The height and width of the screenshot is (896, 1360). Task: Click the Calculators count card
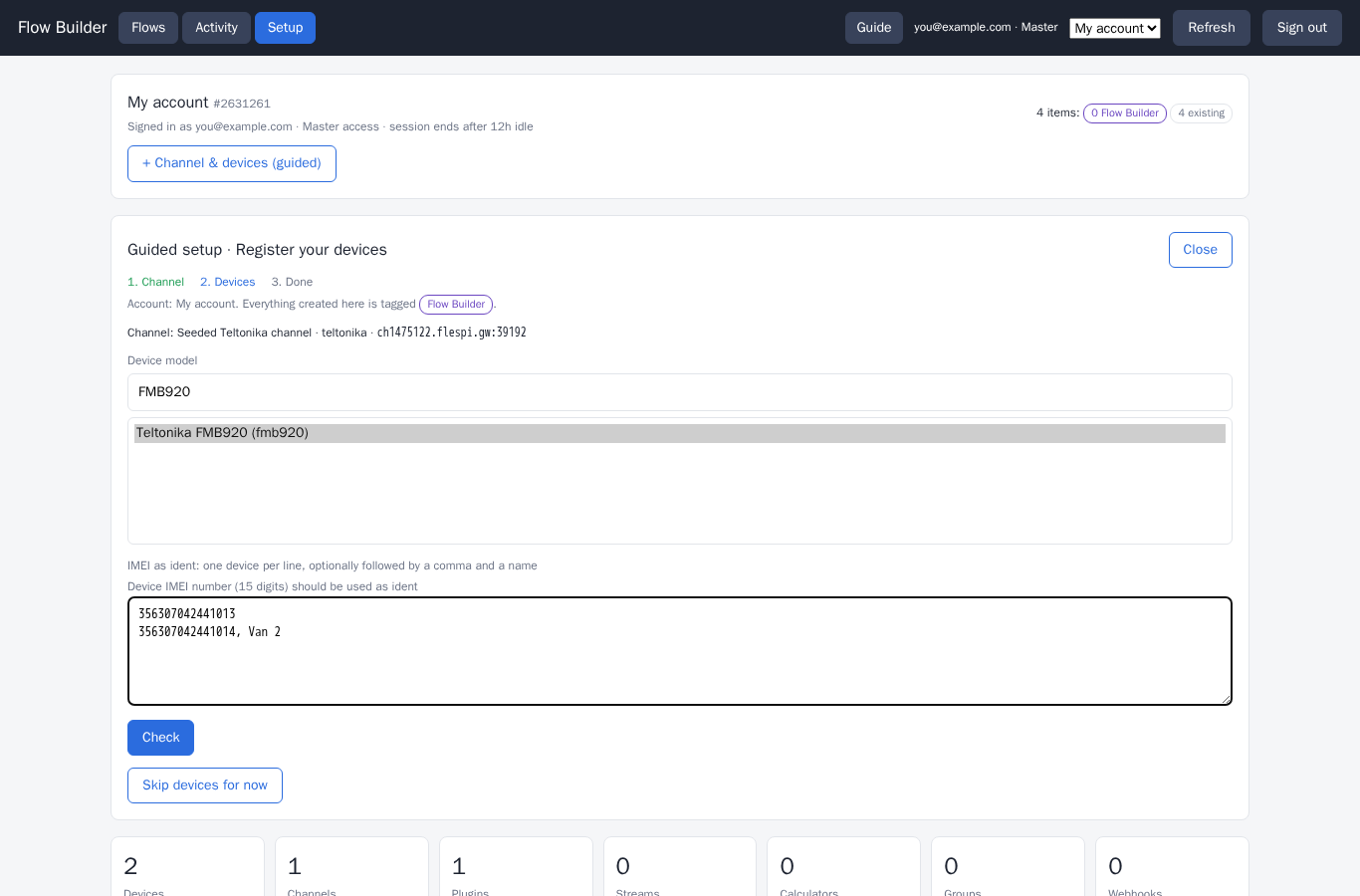coord(844,867)
